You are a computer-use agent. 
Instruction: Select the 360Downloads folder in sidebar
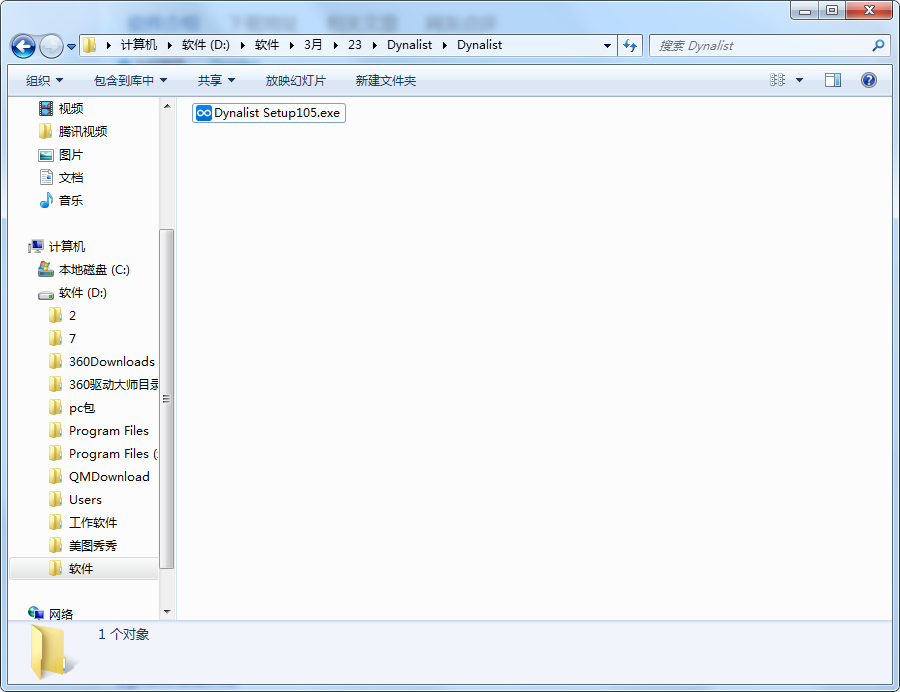[111, 362]
